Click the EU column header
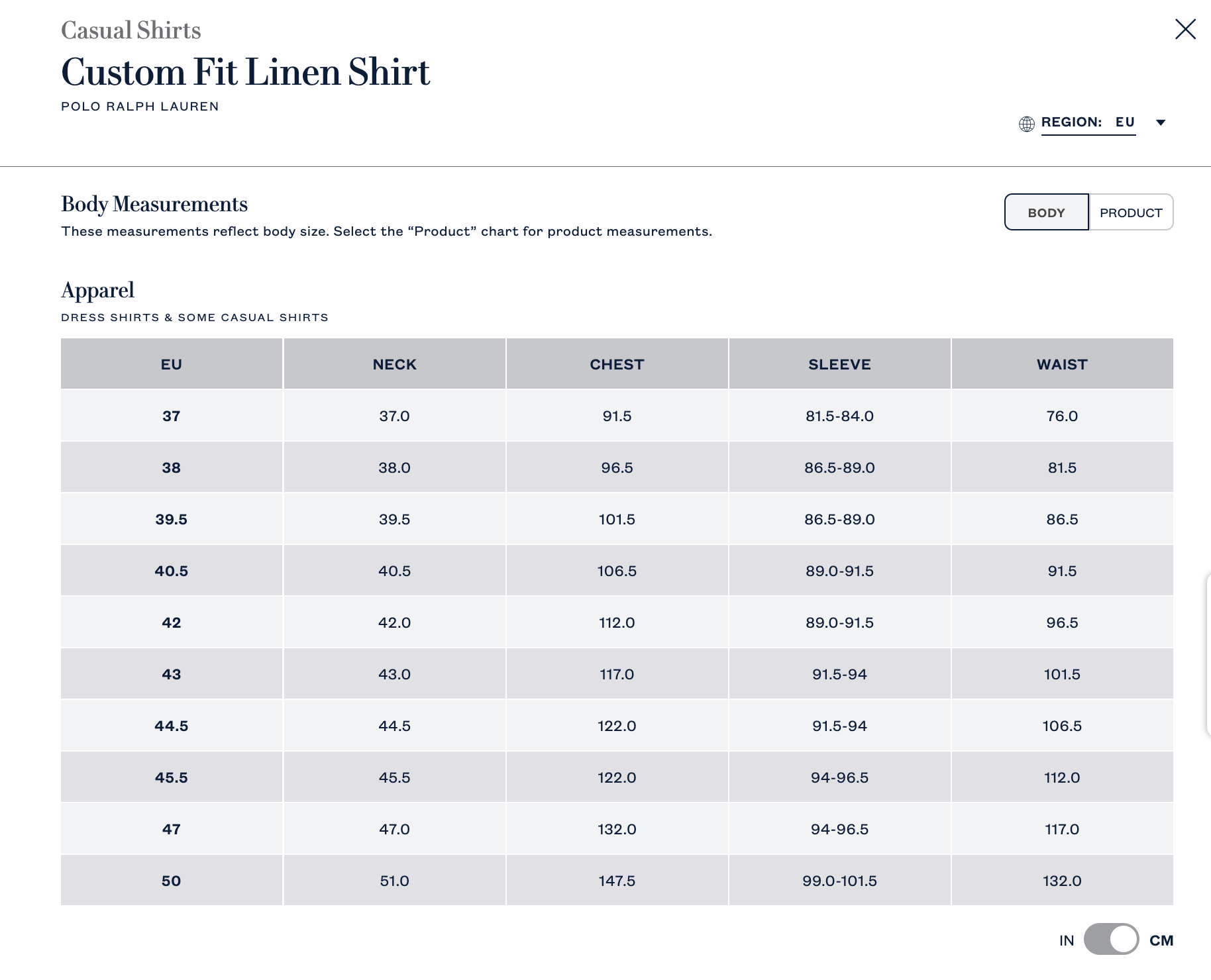1211x980 pixels. pos(172,364)
